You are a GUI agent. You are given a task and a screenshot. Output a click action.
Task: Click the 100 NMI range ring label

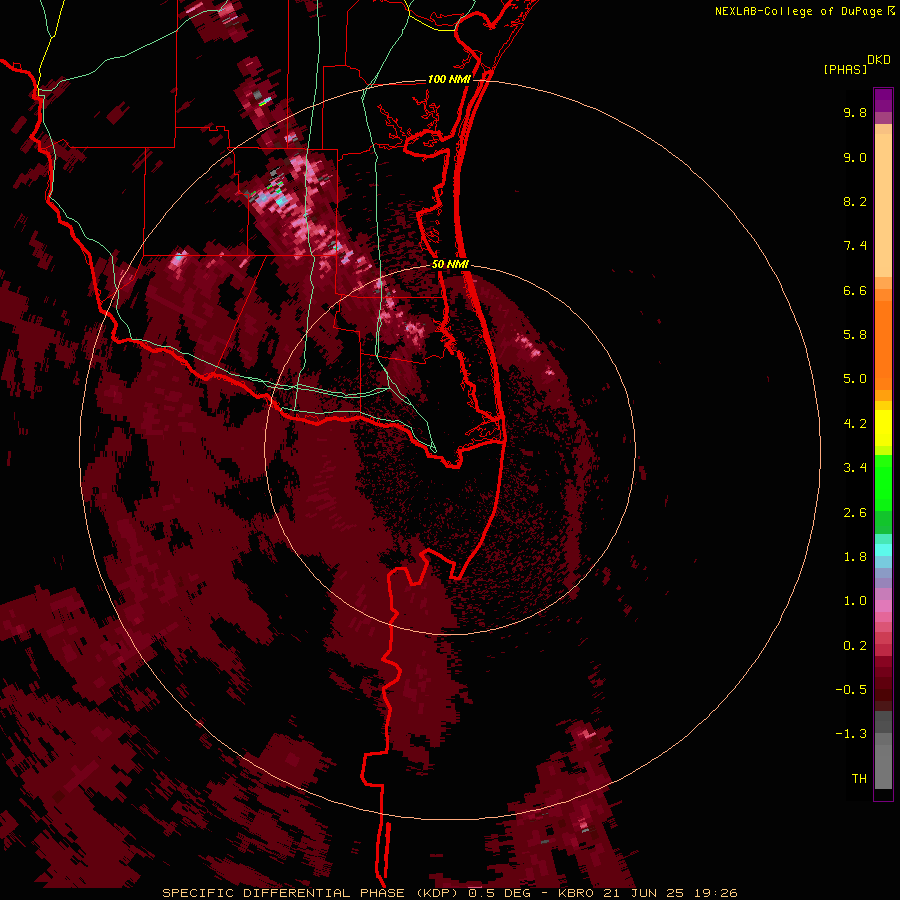[449, 79]
